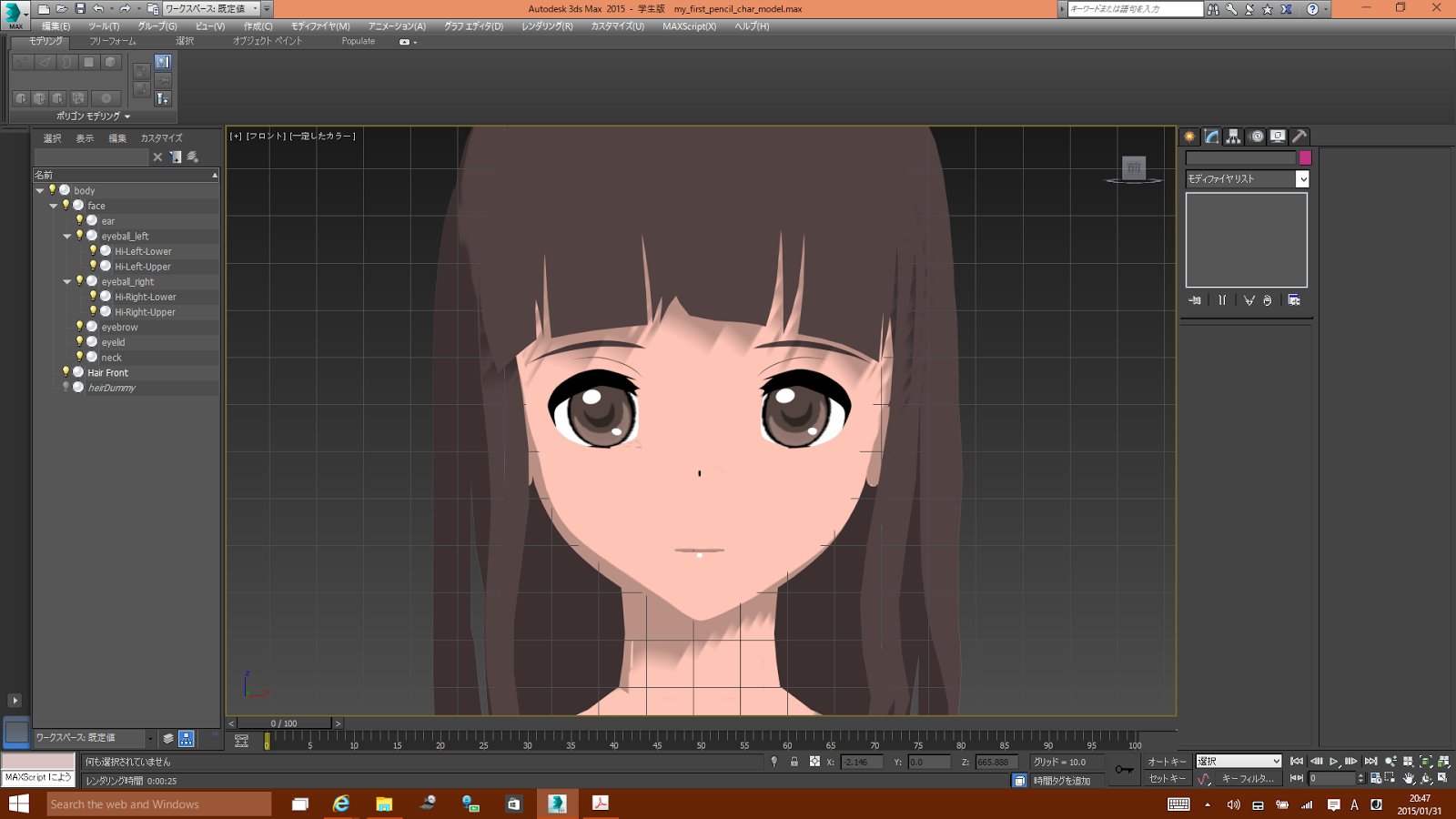Open the Modifiers (モディファイヤ) menu
The width and height of the screenshot is (1456, 819).
(x=320, y=26)
